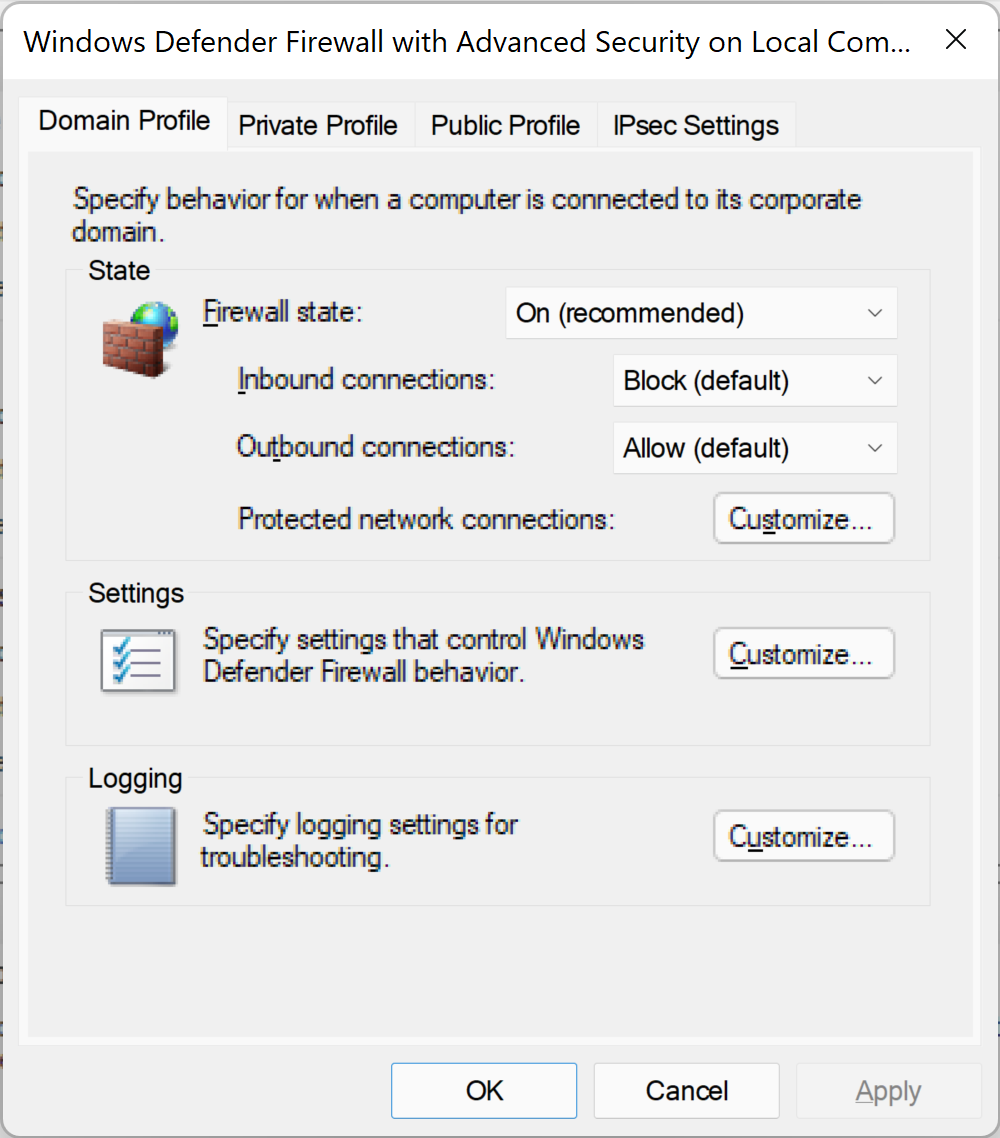
Task: Customize Windows Defender Firewall behavior settings
Action: tap(803, 653)
